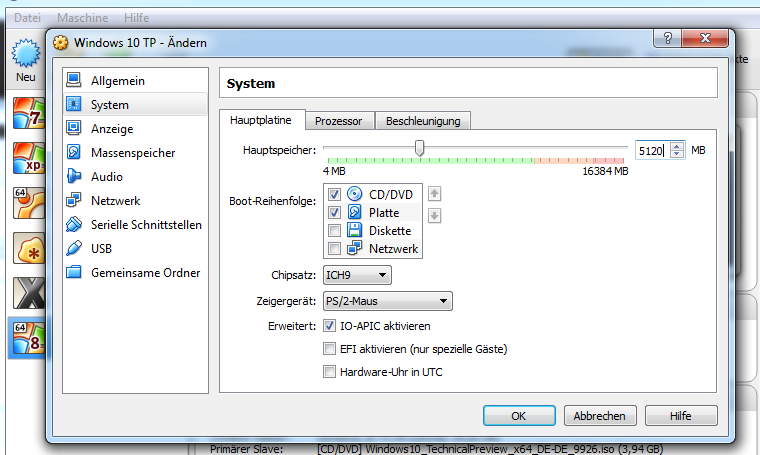Select the Mac OS X VM icon
This screenshot has width=760, height=455.
click(x=29, y=293)
